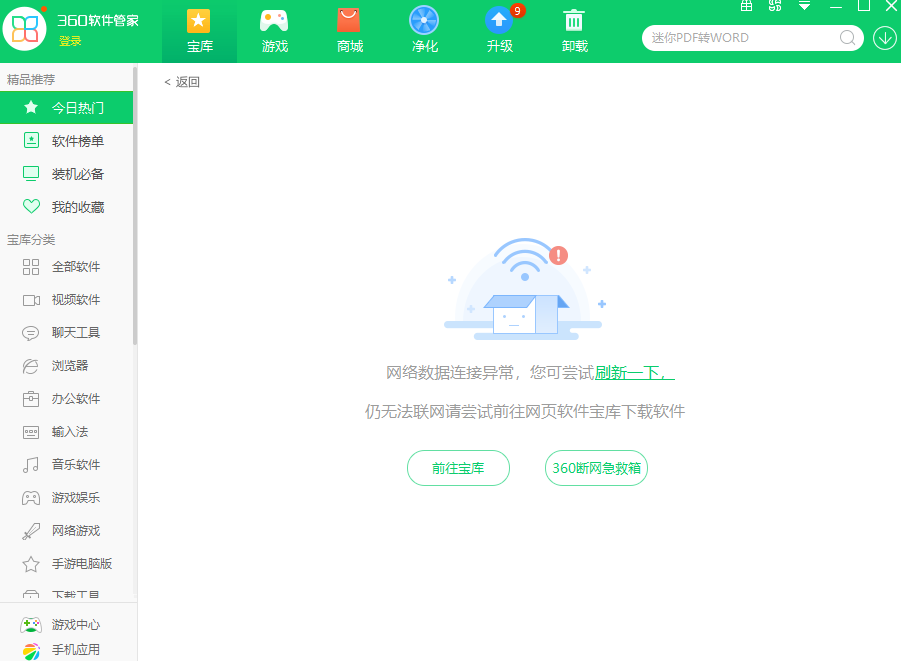This screenshot has width=901, height=661.
Task: Click the 前往宝库 button
Action: pos(457,467)
